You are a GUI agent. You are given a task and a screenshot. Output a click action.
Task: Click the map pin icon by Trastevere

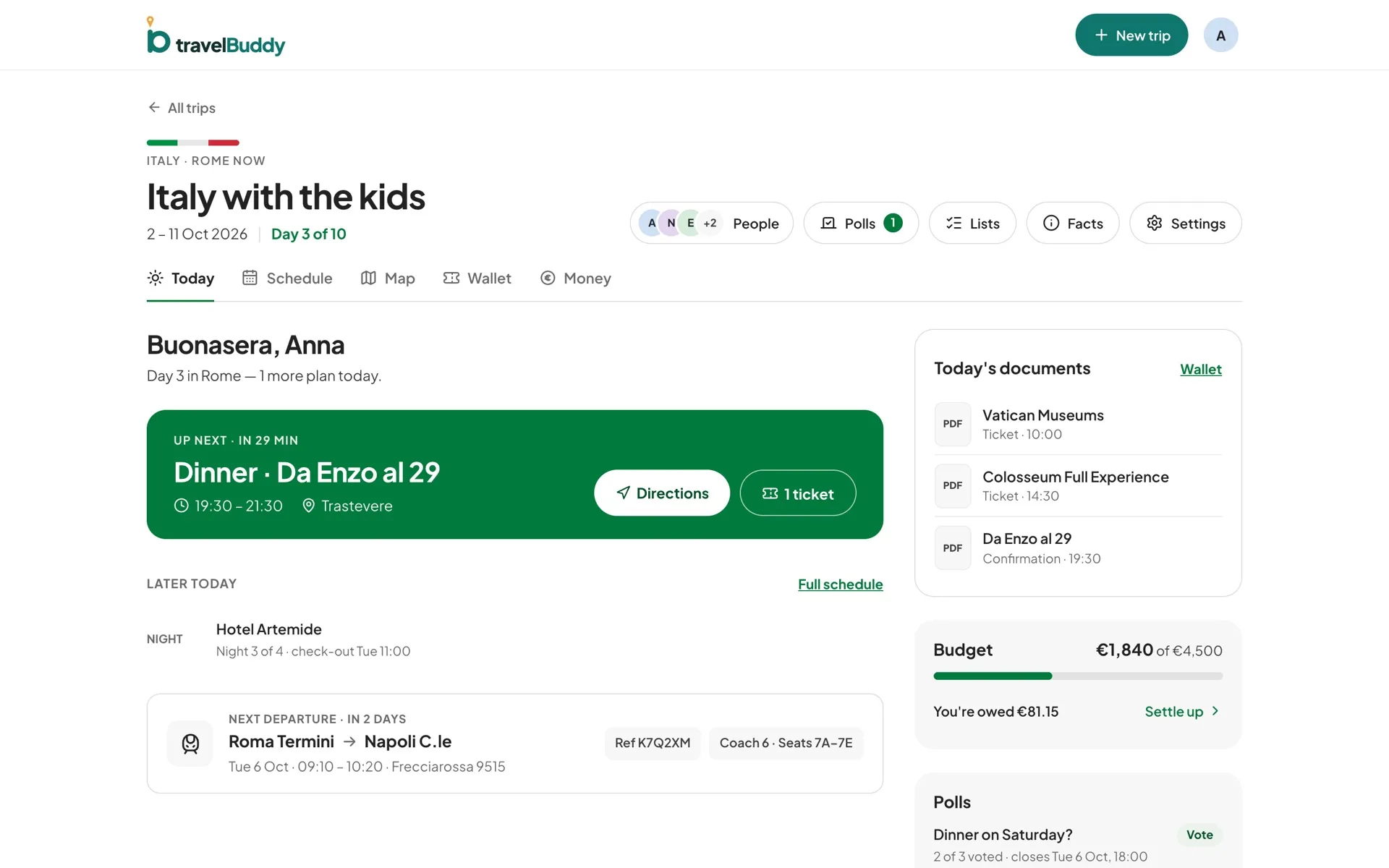(x=308, y=506)
